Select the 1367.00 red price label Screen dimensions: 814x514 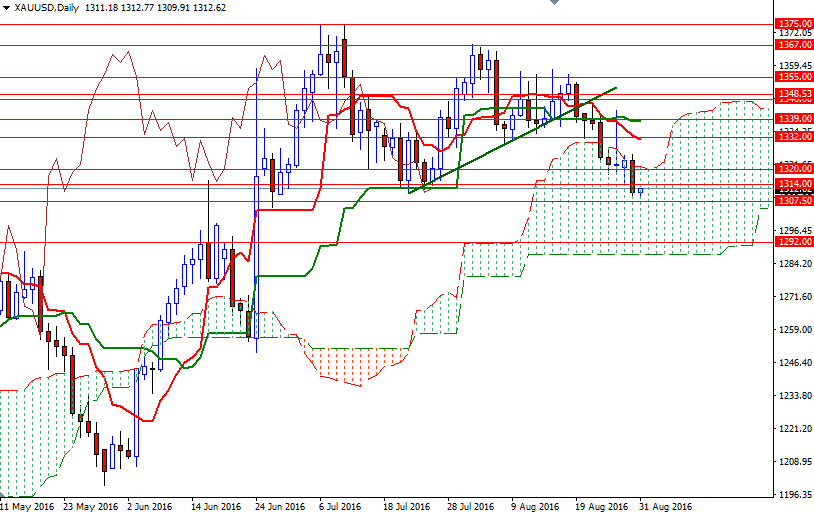click(794, 45)
